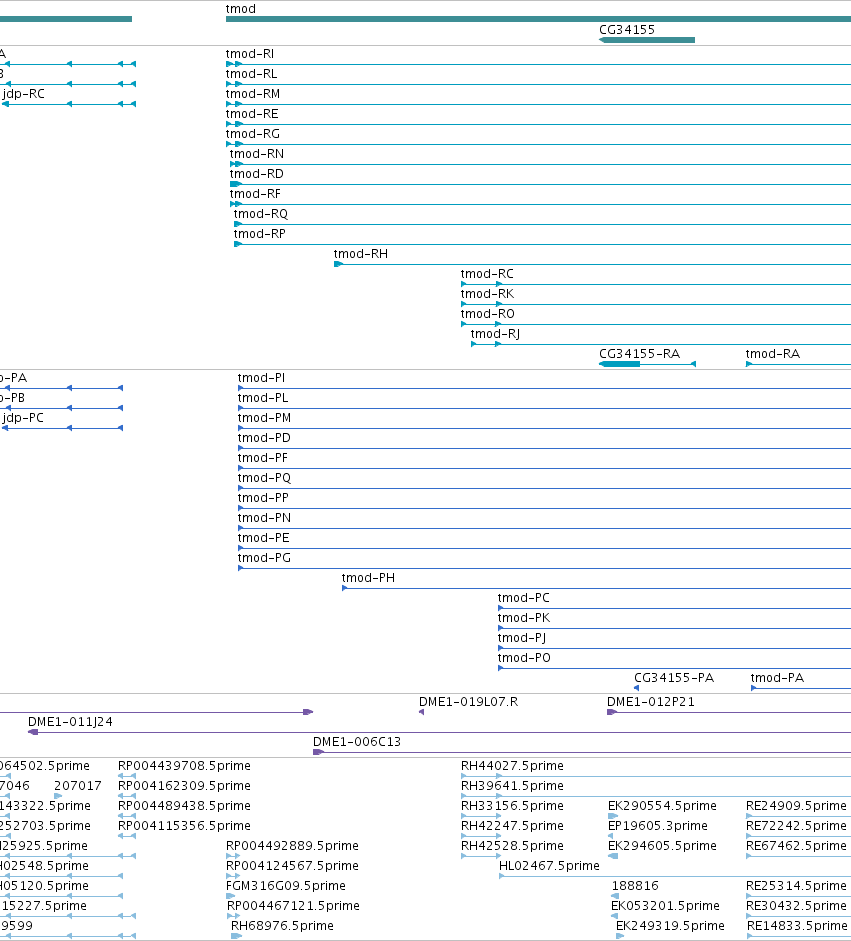Select transcript tmod-RK
Screen dimensions: 851x941
(x=487, y=294)
